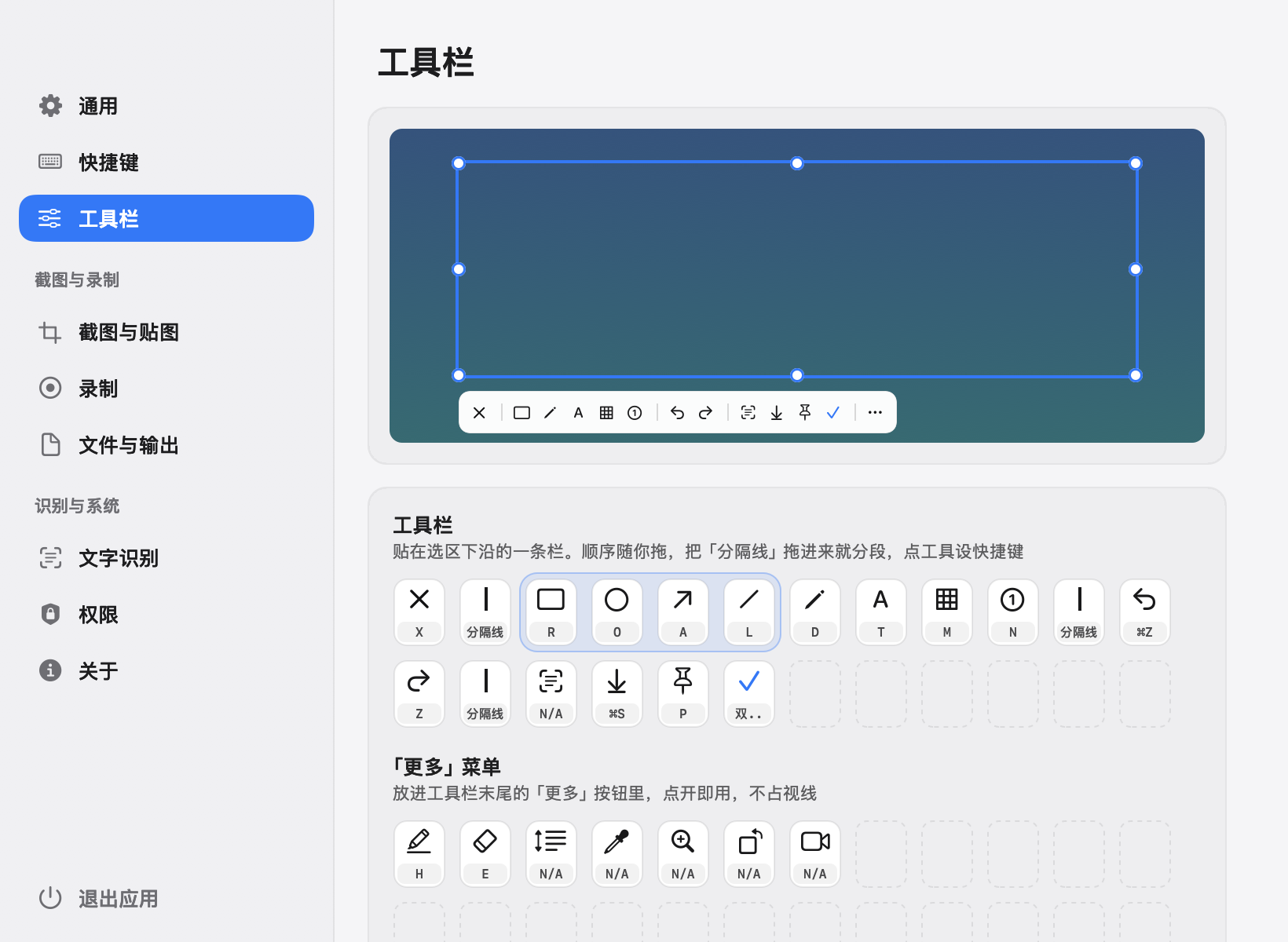Select the line spacing tile in 更多 menu
This screenshot has width=1288, height=942.
[551, 854]
